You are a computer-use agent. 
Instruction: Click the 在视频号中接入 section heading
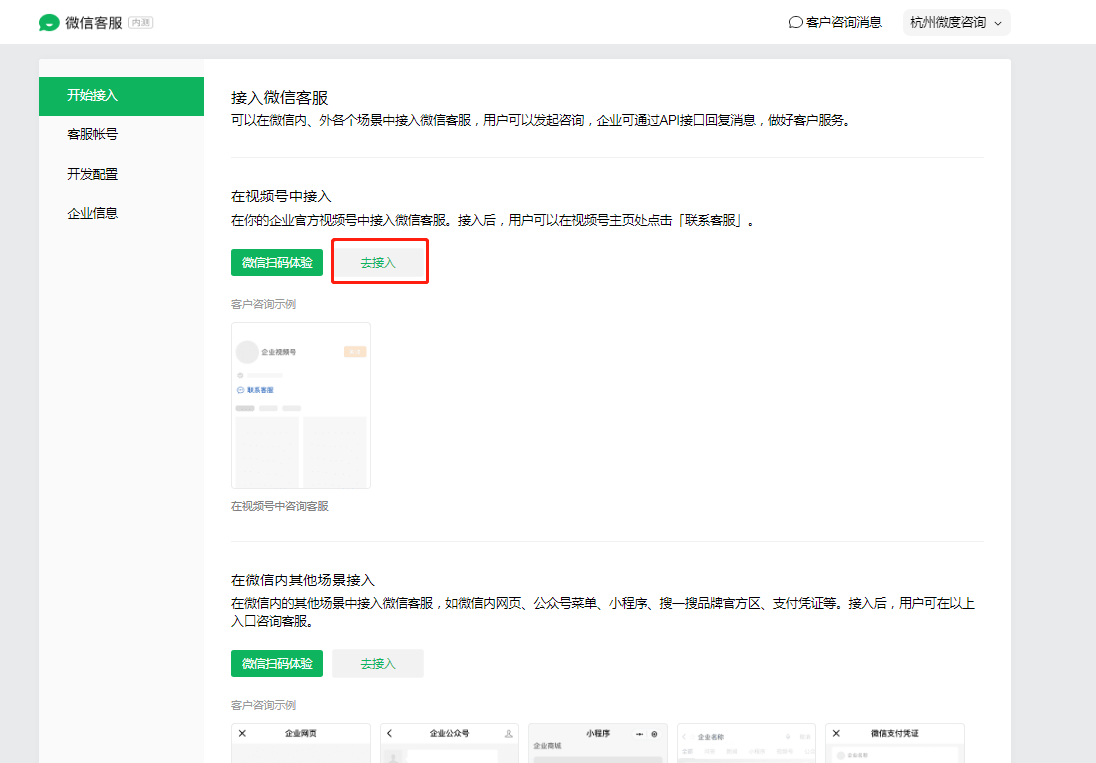tap(281, 196)
